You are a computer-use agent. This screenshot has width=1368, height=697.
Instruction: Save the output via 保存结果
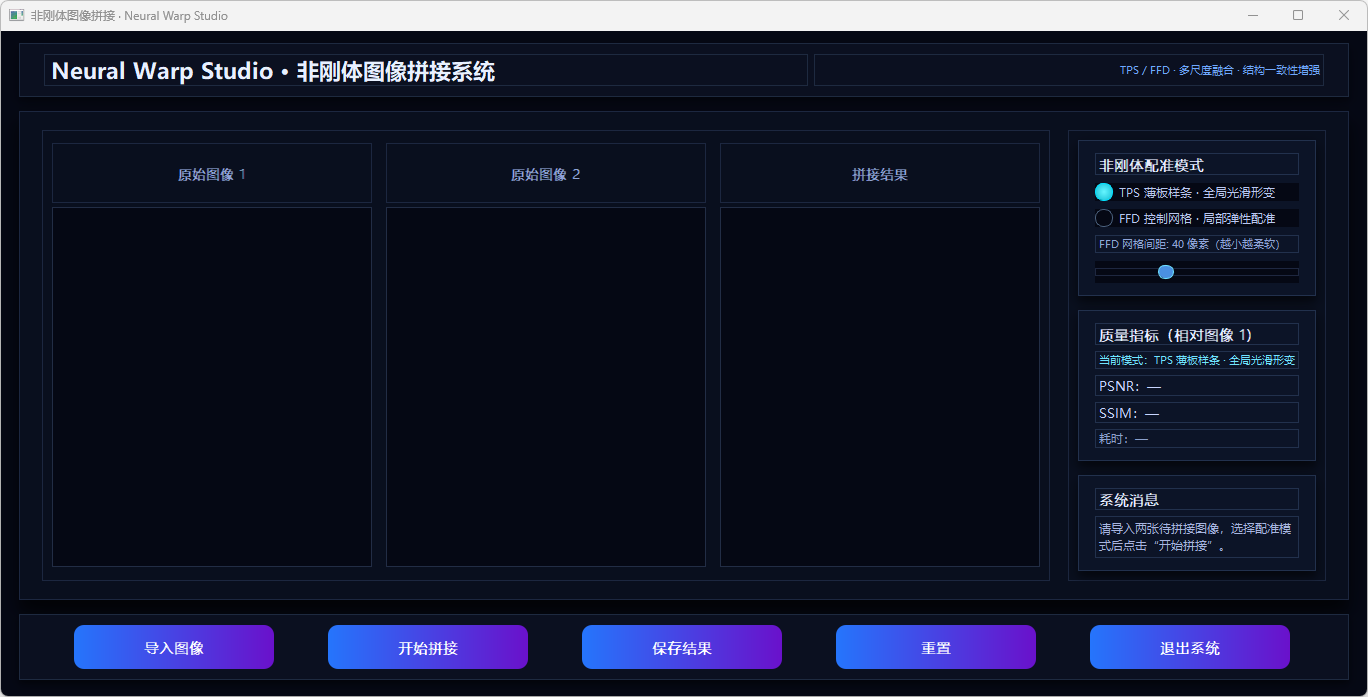pyautogui.click(x=682, y=647)
